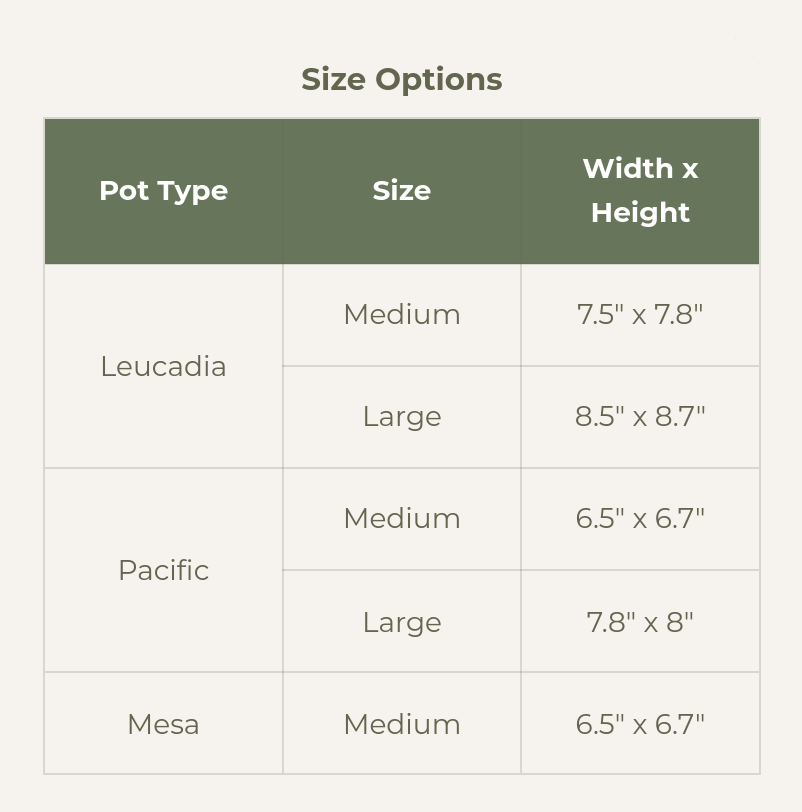Click the Leucadia pot type cell
Image resolution: width=802 pixels, height=812 pixels.
click(x=163, y=366)
